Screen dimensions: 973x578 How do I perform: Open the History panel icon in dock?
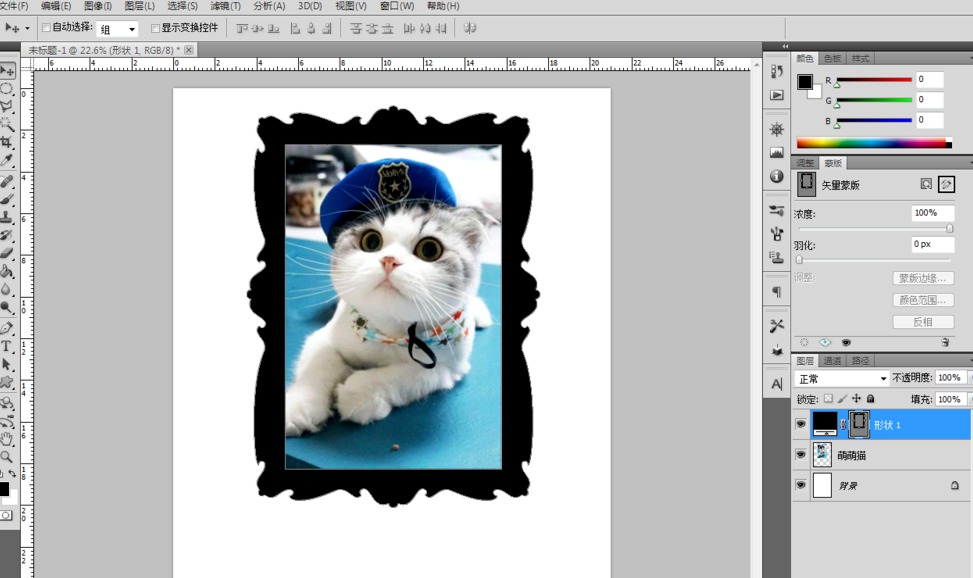777,71
